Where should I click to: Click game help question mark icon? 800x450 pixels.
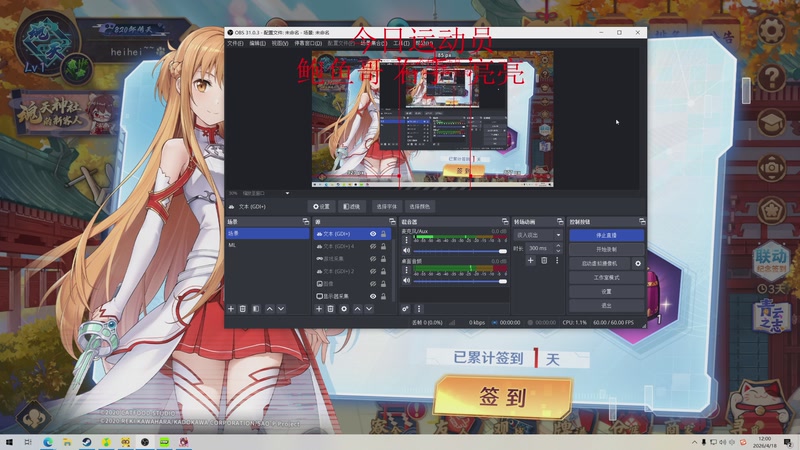click(771, 77)
